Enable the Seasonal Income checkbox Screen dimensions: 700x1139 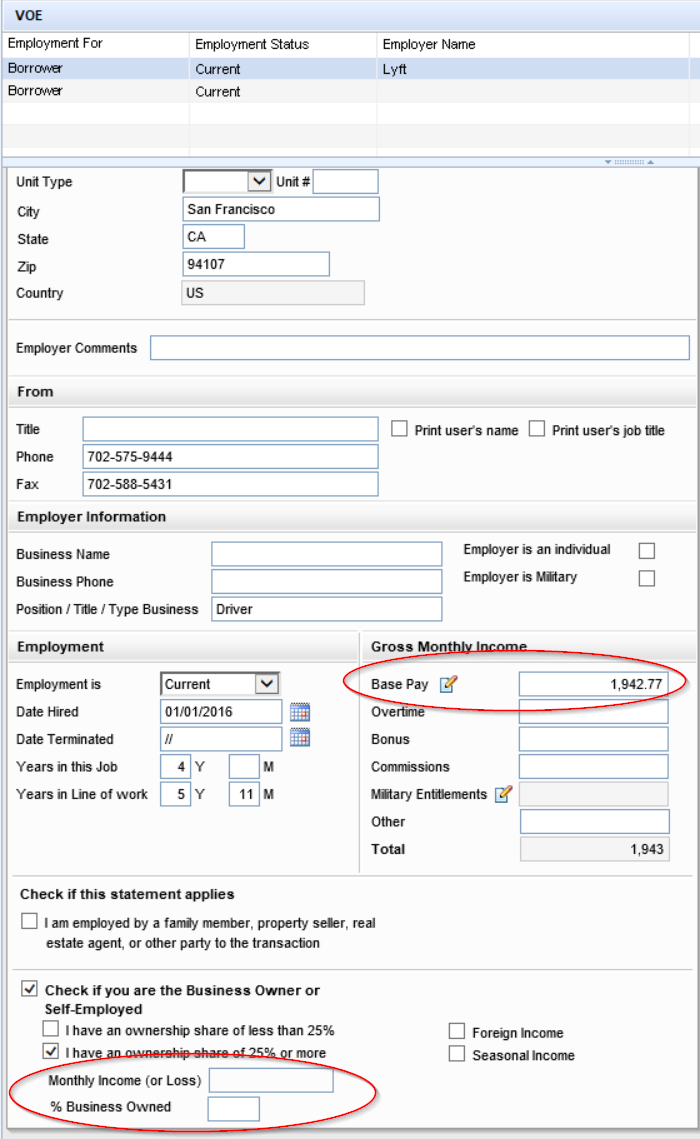pos(457,1053)
